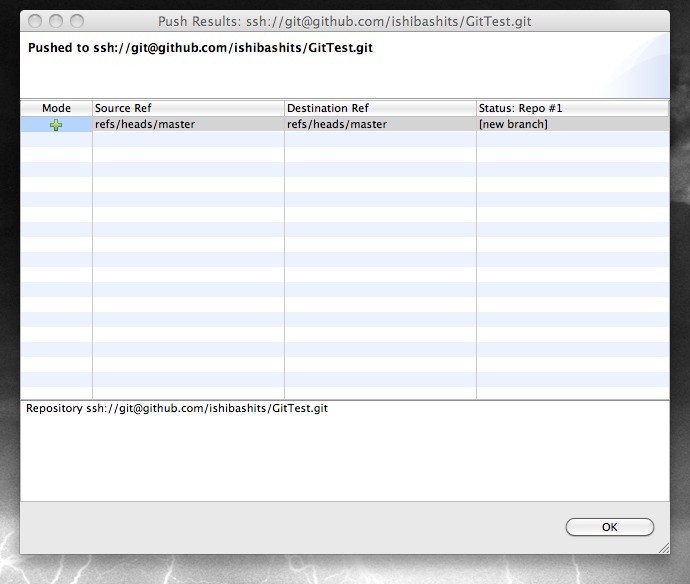Image resolution: width=690 pixels, height=584 pixels.
Task: Minimize the Push Results dialog
Action: pos(56,21)
